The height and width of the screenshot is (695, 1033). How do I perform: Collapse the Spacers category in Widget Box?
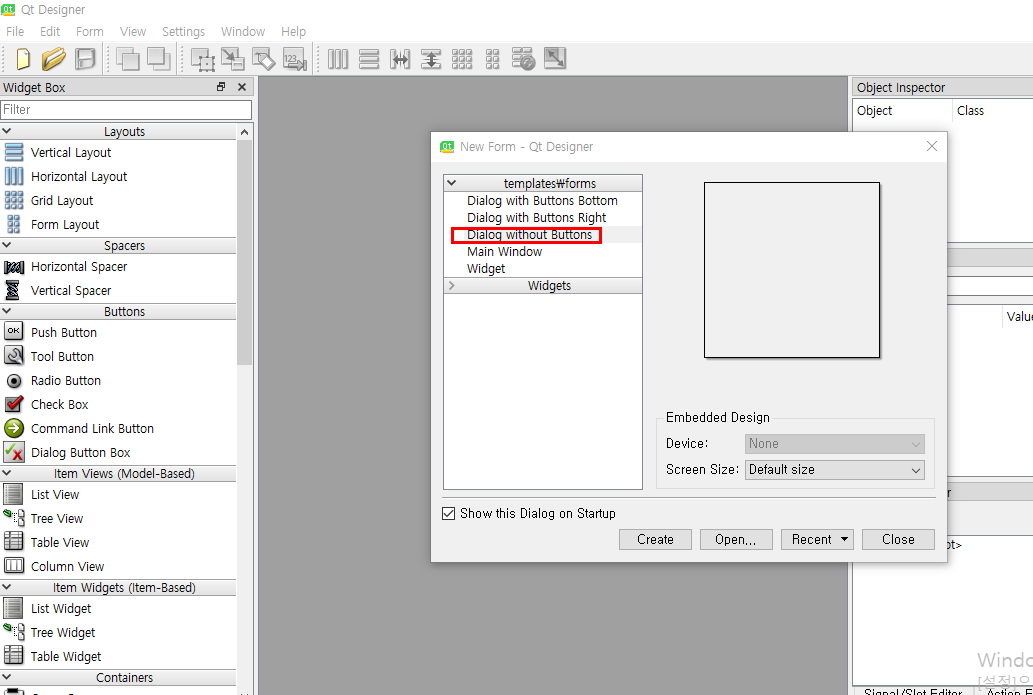7,245
